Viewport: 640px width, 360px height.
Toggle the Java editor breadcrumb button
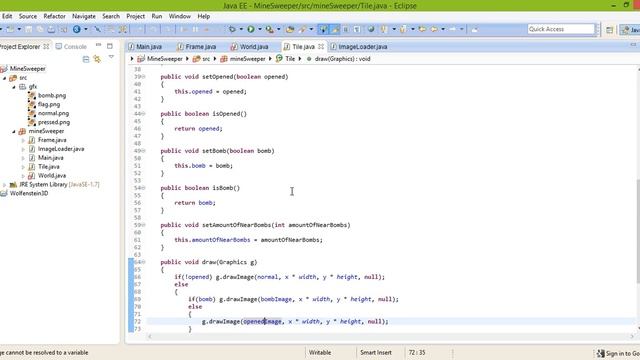(323, 29)
